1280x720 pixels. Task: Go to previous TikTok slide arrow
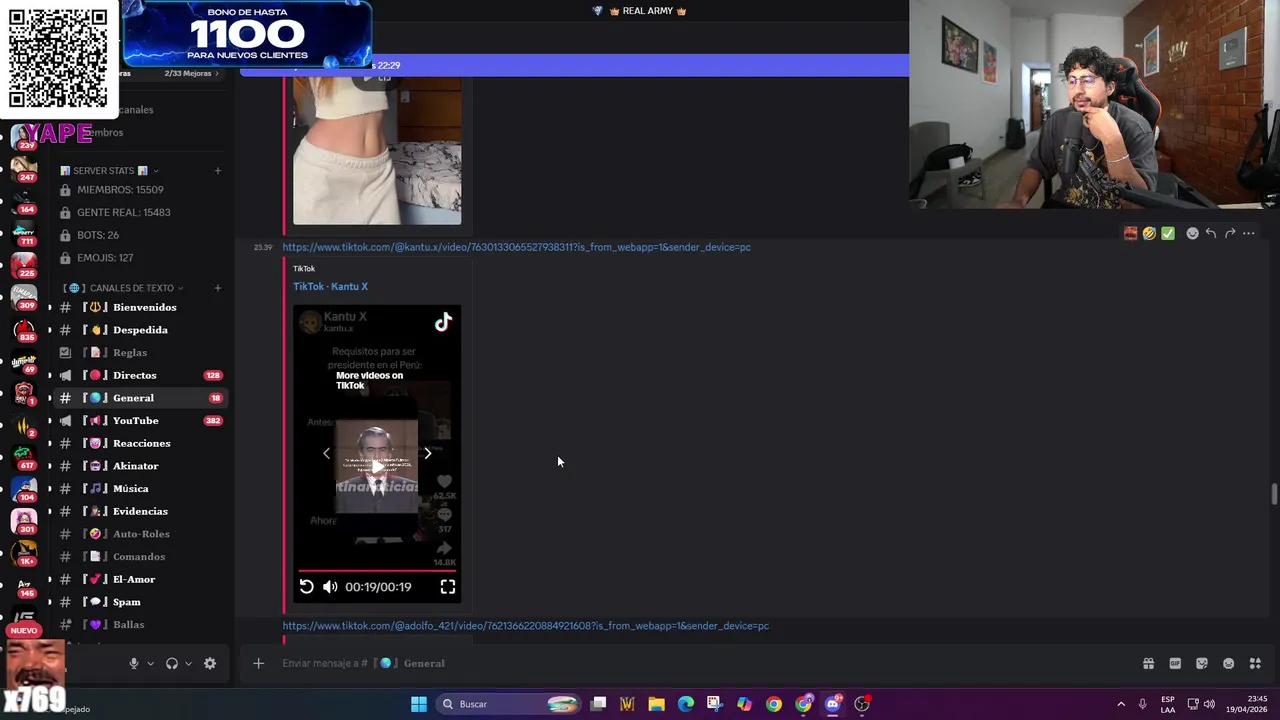pyautogui.click(x=326, y=453)
